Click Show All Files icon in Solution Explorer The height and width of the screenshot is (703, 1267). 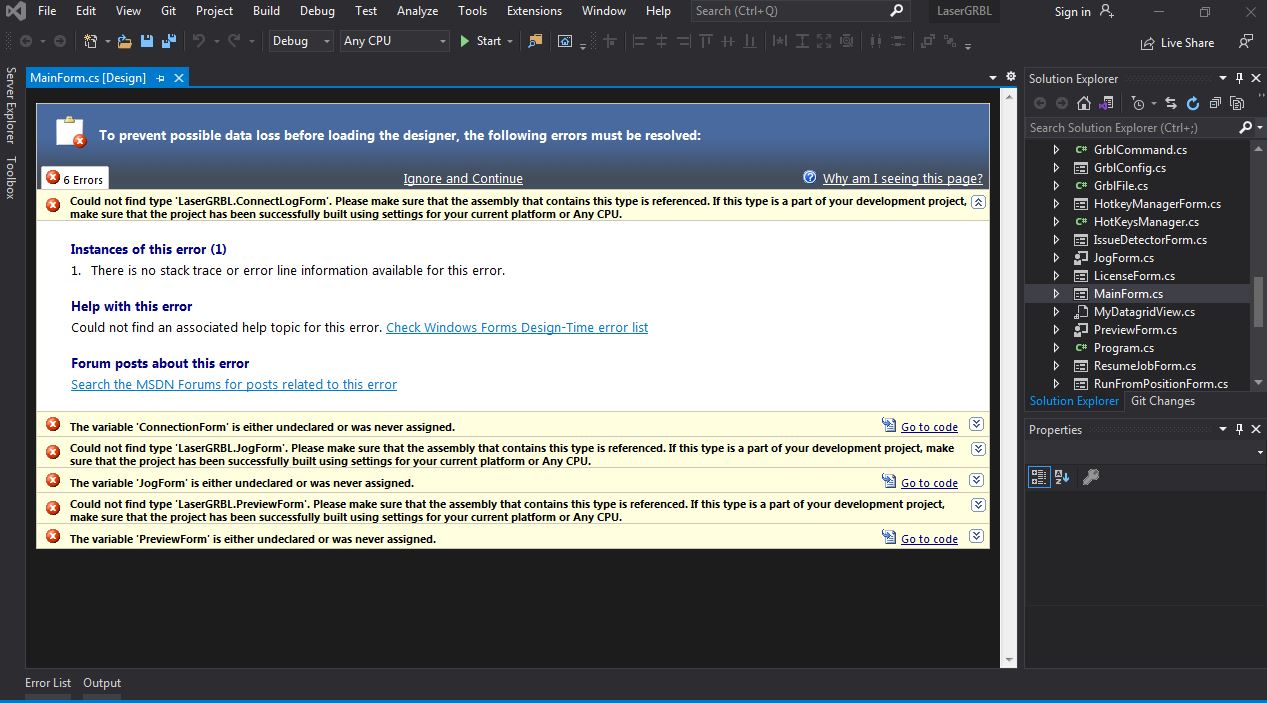point(1237,103)
